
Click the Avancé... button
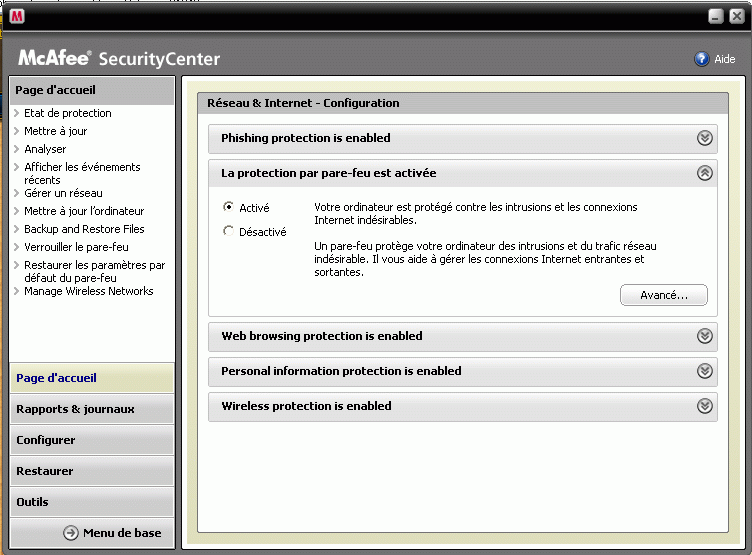(663, 295)
